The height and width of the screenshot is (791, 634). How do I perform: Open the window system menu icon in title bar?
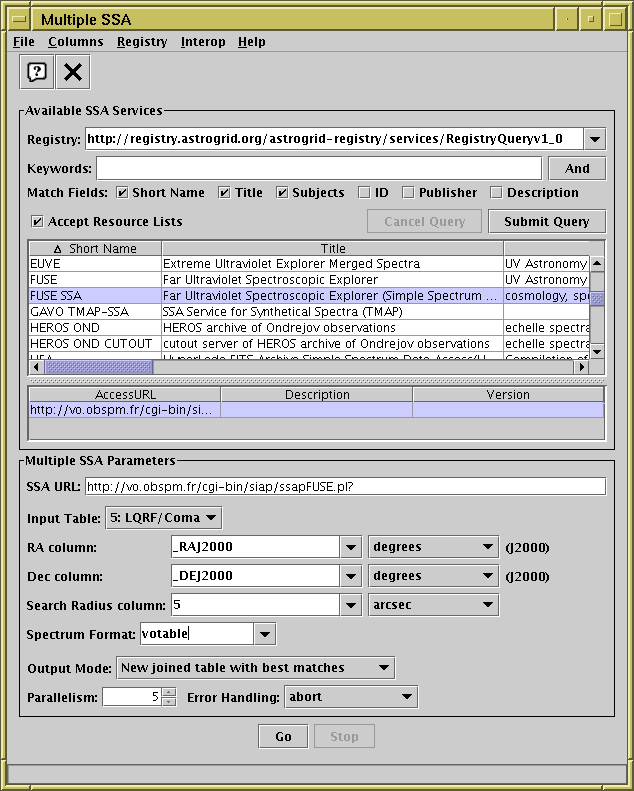[19, 20]
